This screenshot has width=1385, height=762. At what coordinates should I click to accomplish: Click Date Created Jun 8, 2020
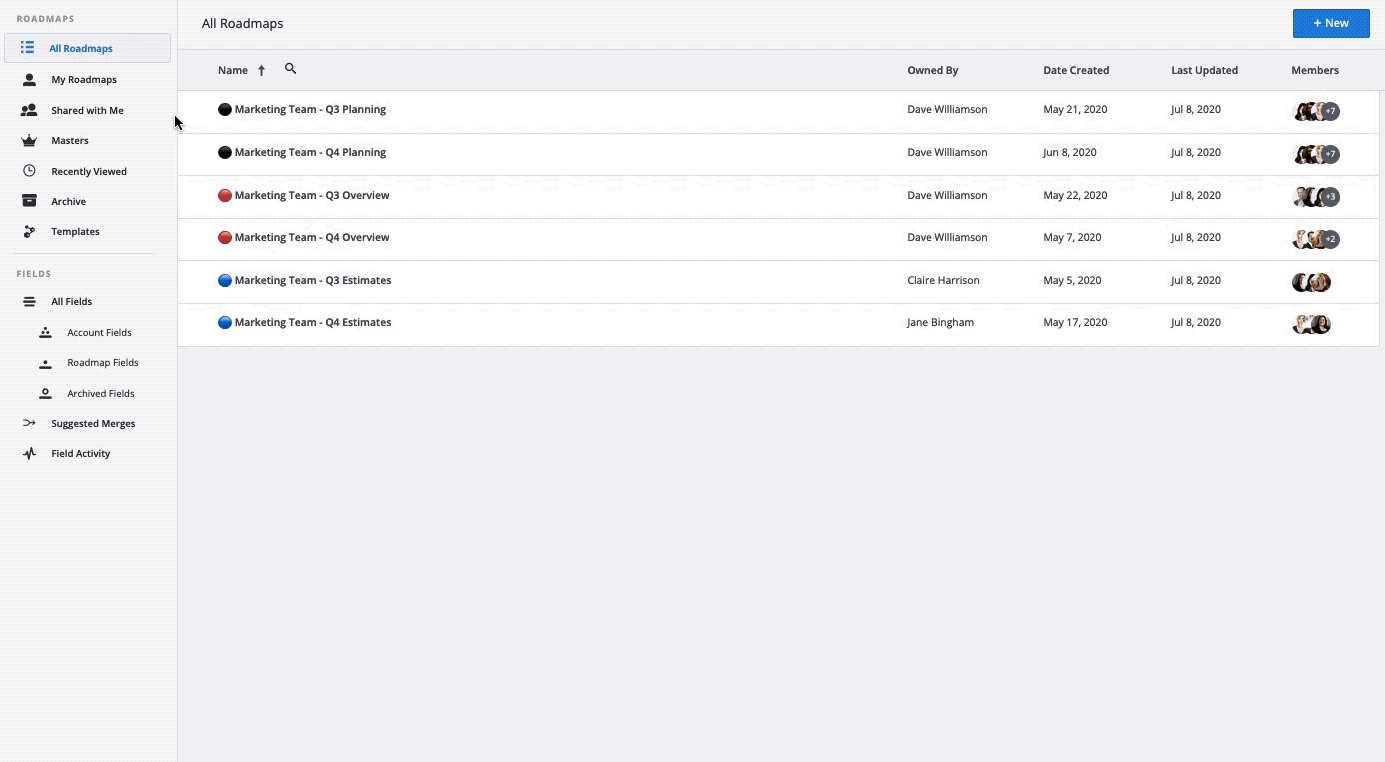pyautogui.click(x=1070, y=153)
